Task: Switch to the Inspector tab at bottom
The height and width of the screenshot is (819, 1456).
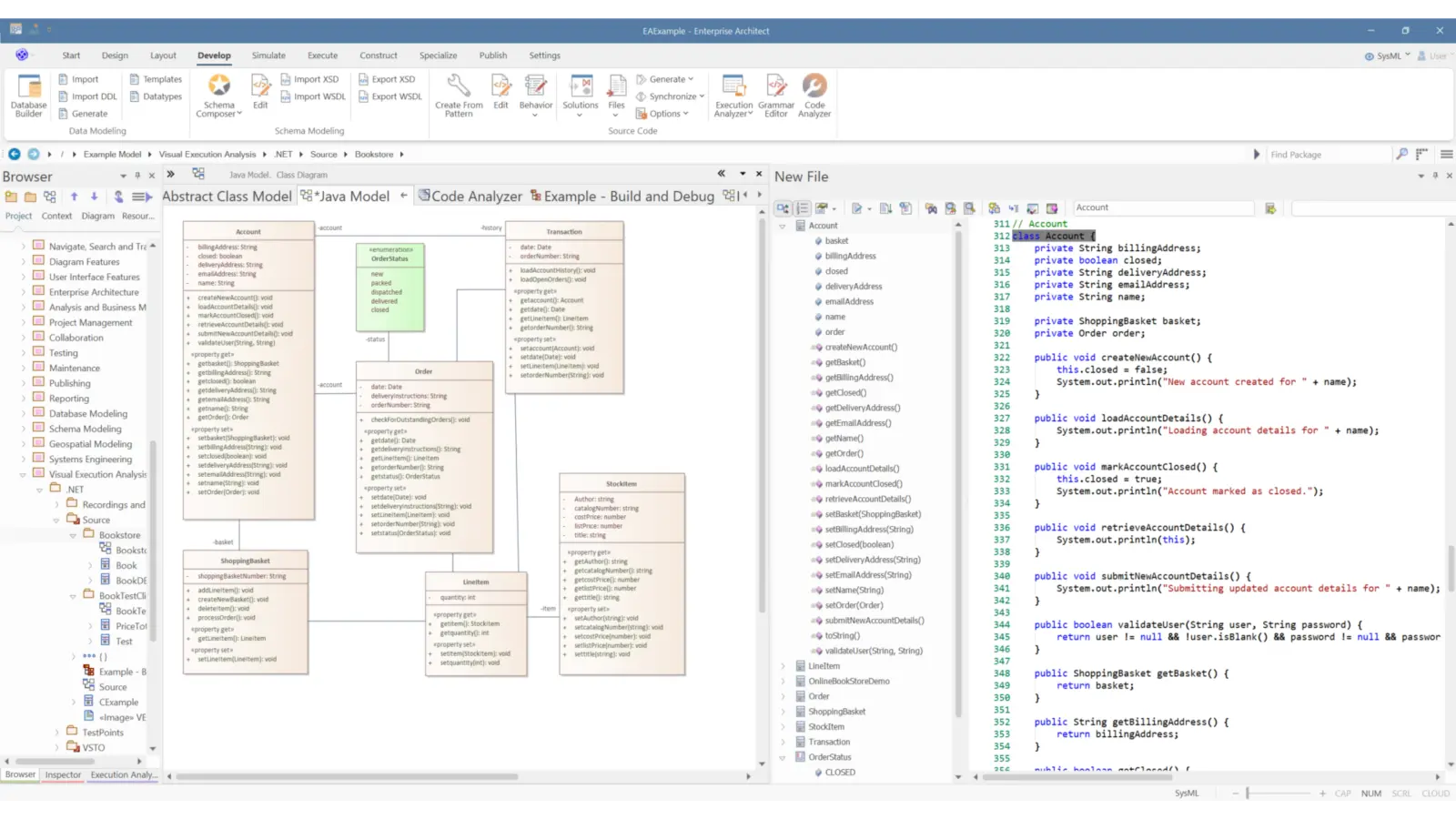Action: 63,774
